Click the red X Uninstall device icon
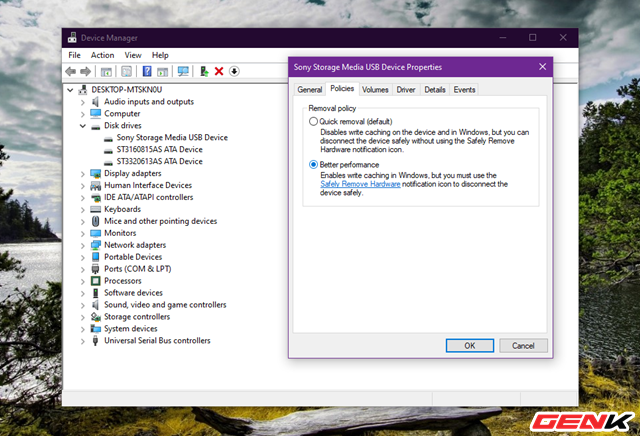640x436 pixels. 219,72
